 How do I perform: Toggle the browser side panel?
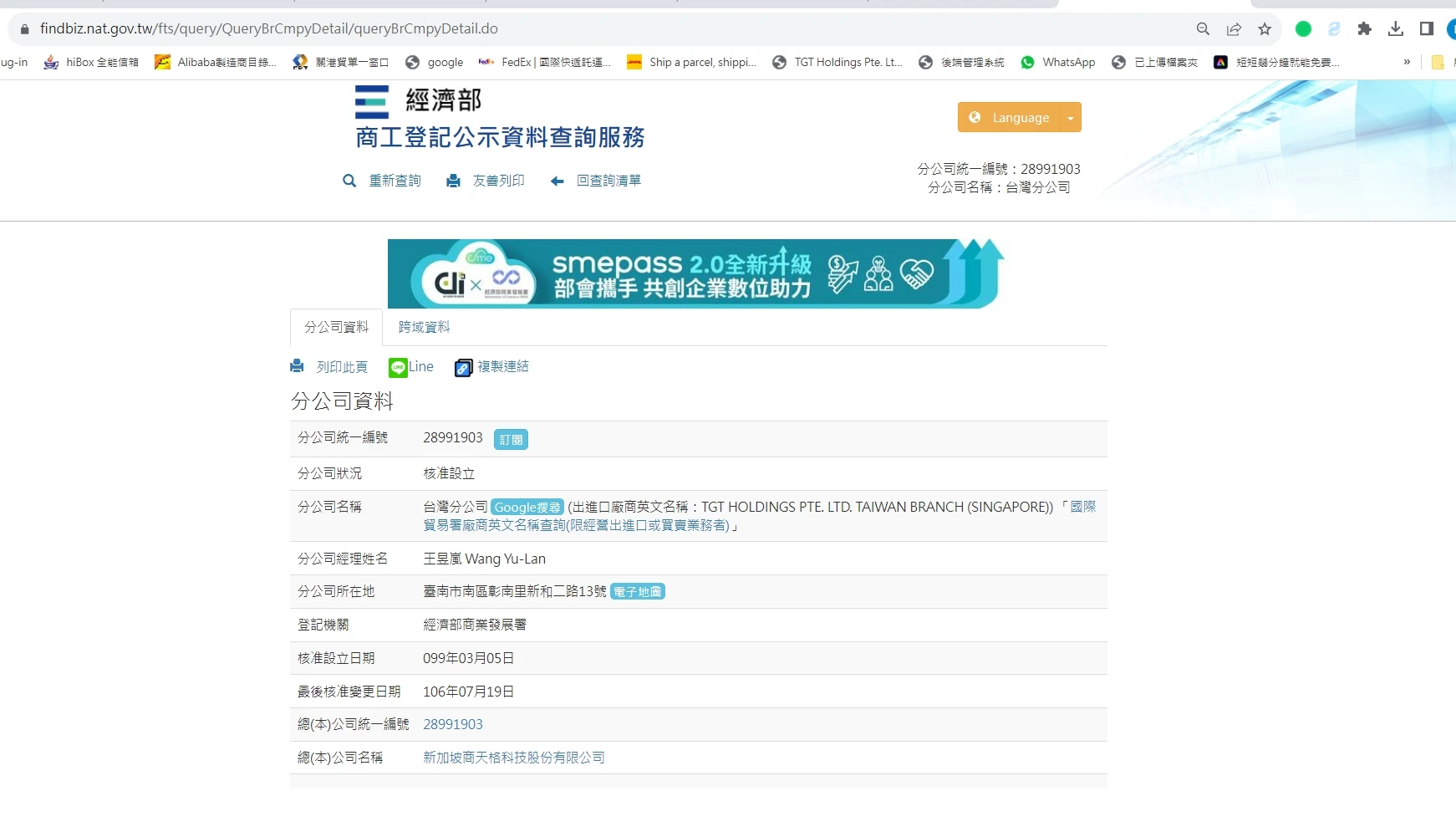(1427, 29)
